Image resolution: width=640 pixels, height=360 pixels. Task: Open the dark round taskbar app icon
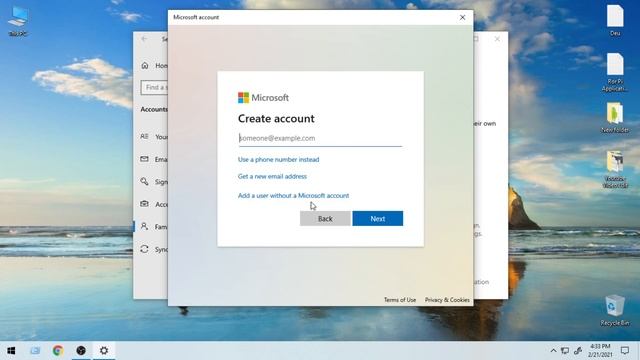tap(81, 351)
